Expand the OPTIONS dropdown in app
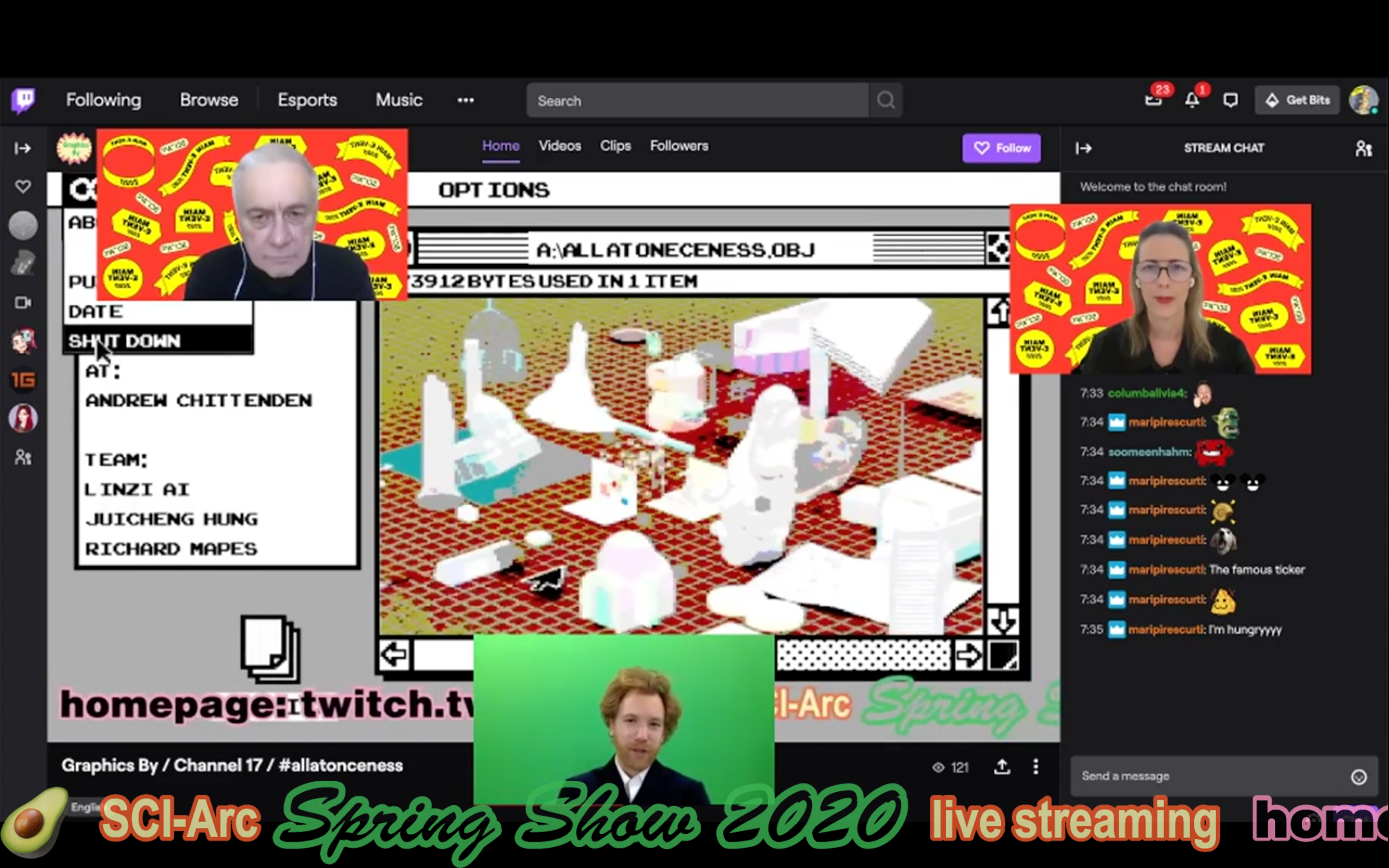Viewport: 1389px width, 868px height. pos(494,190)
